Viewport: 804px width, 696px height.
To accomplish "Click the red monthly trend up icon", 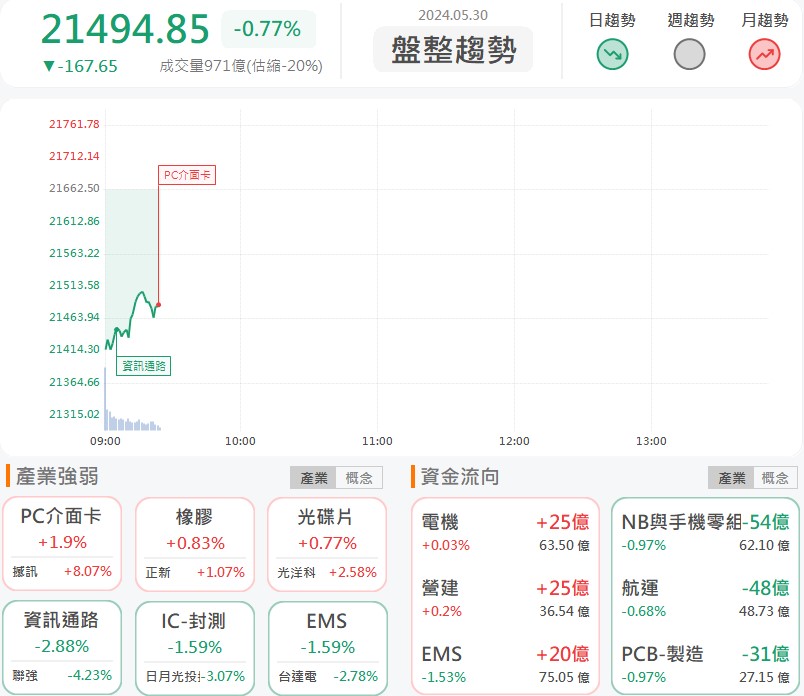I will pos(764,54).
